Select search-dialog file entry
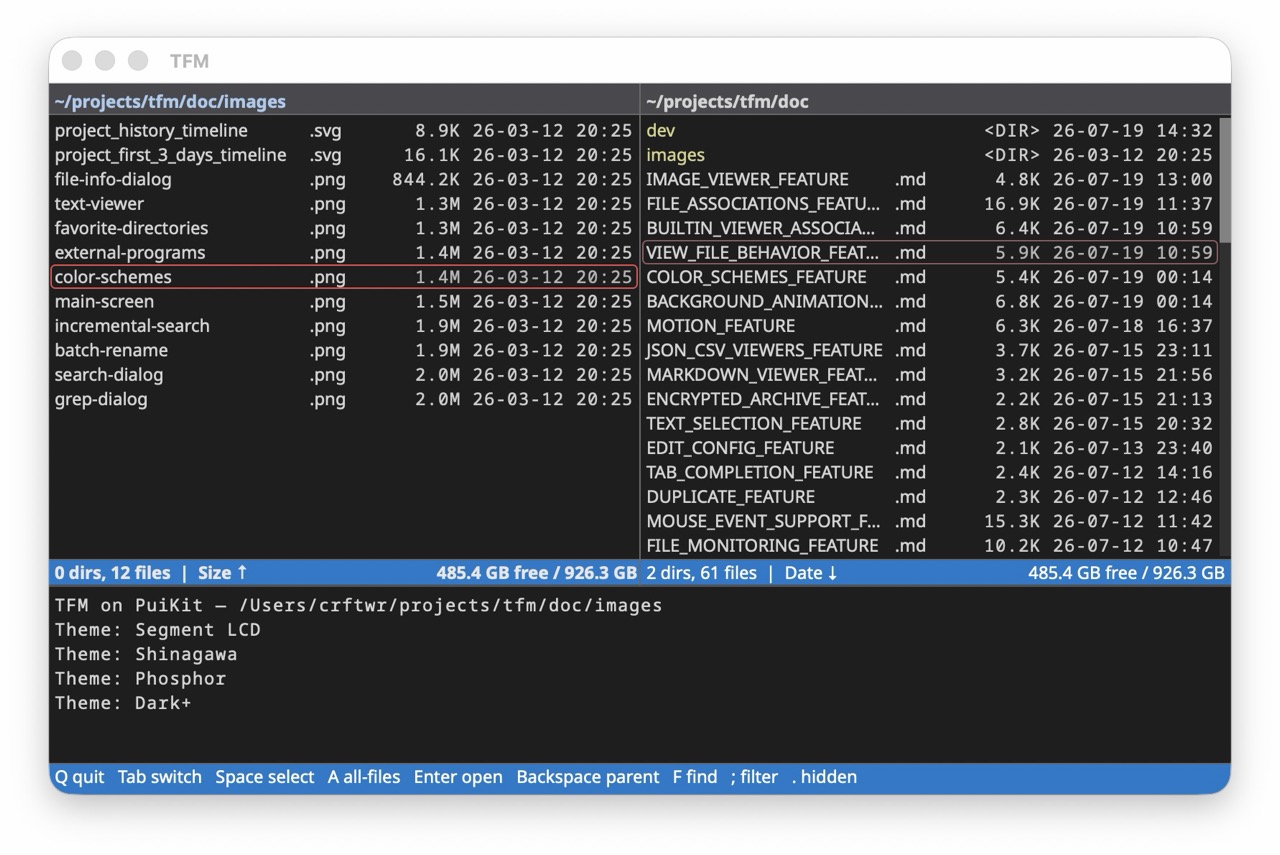Viewport: 1280px width, 855px height. click(344, 375)
